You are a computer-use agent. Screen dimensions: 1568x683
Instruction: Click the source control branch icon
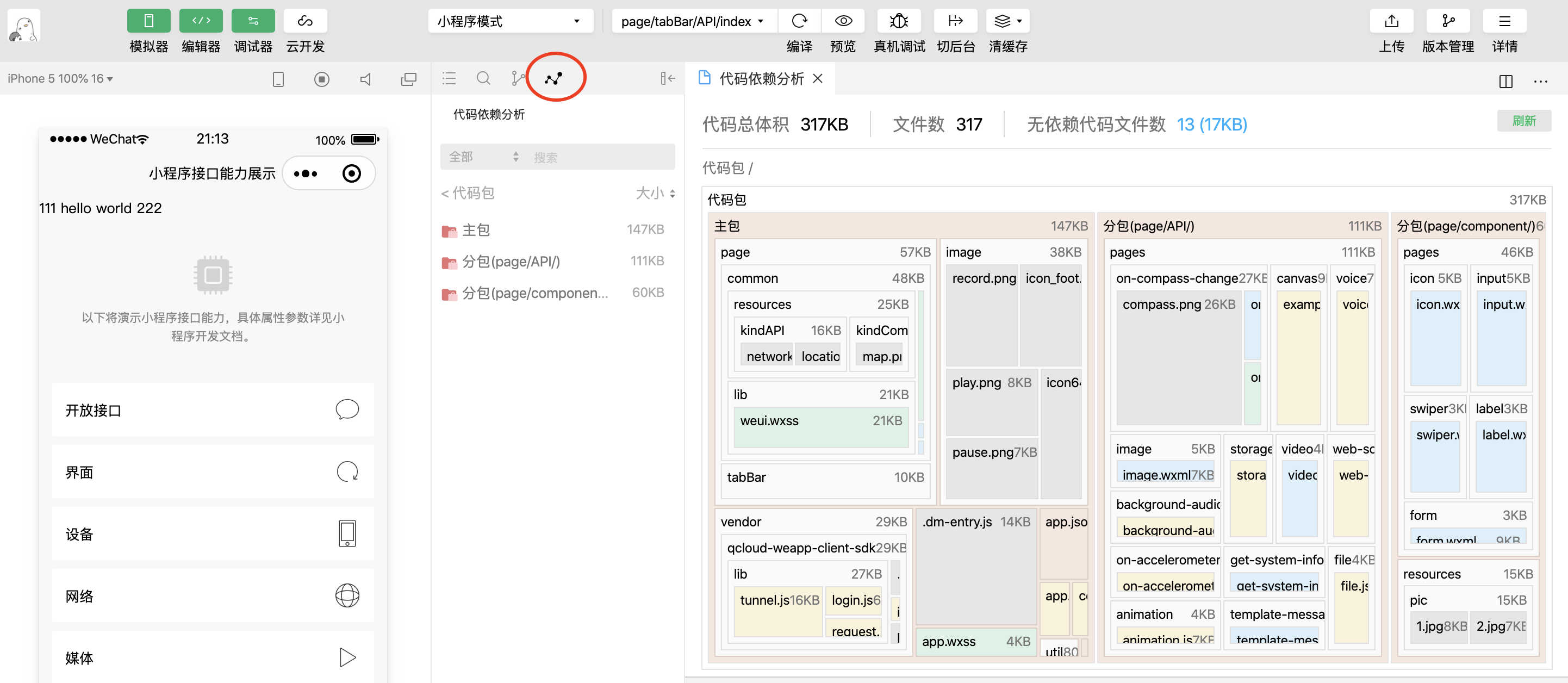(518, 78)
